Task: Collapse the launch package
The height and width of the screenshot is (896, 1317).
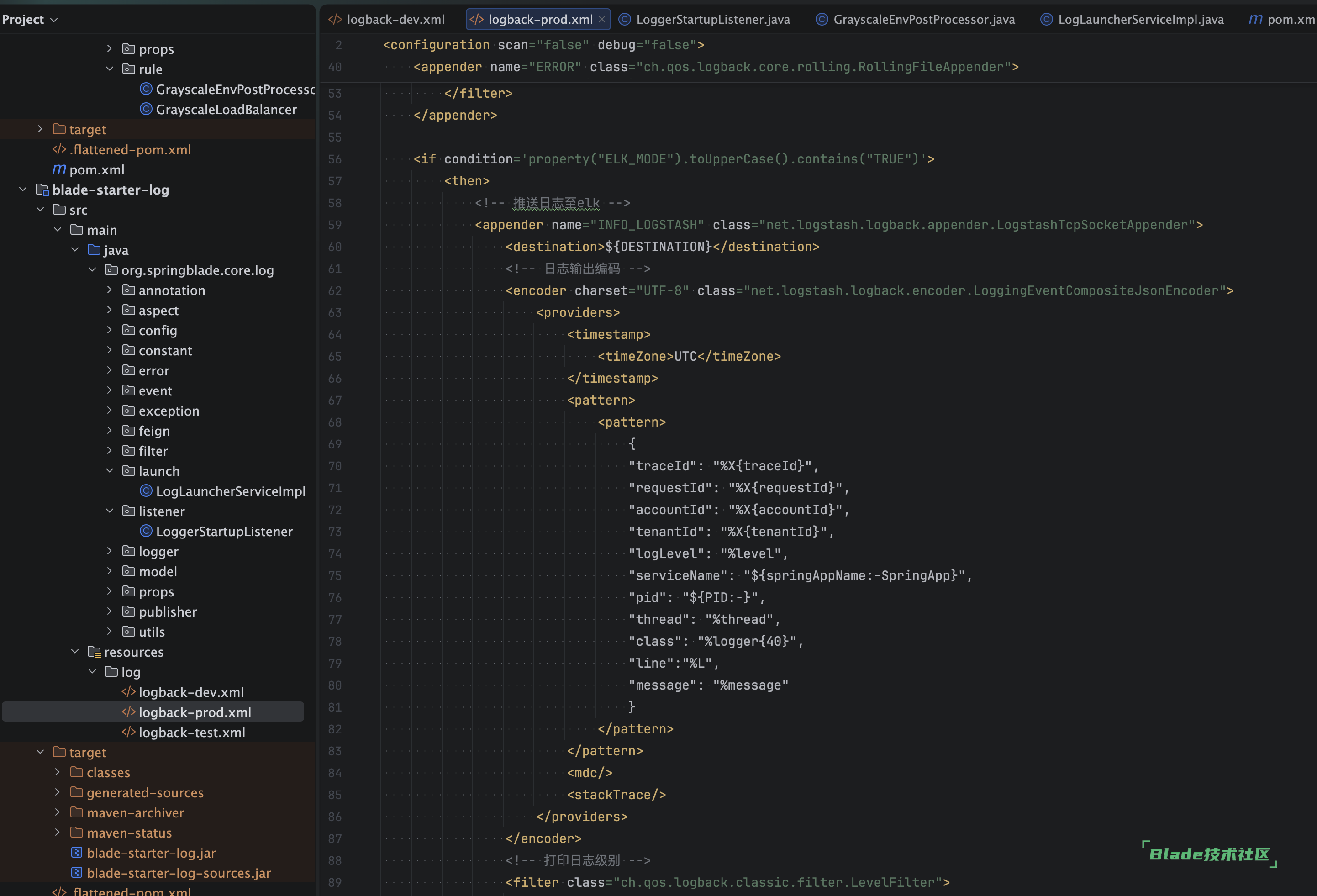Action: point(110,471)
